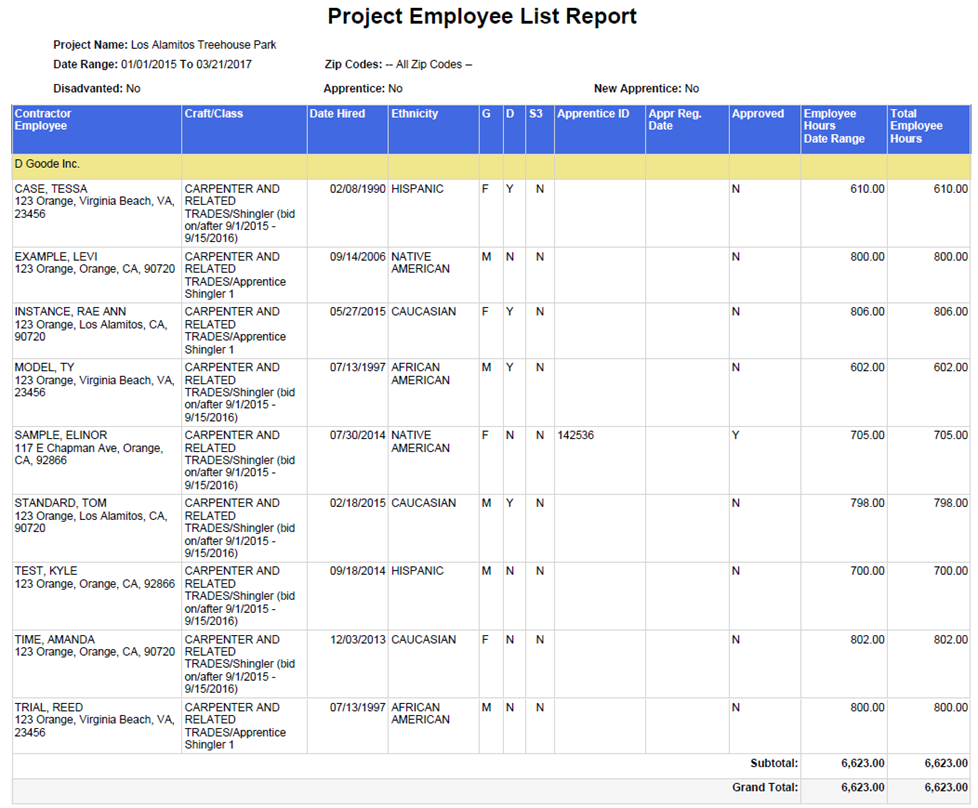Click 'AFRICAN AMERICAN' ethnicity for Model, Ty
Screen dimensions: 978x808
pos(420,373)
